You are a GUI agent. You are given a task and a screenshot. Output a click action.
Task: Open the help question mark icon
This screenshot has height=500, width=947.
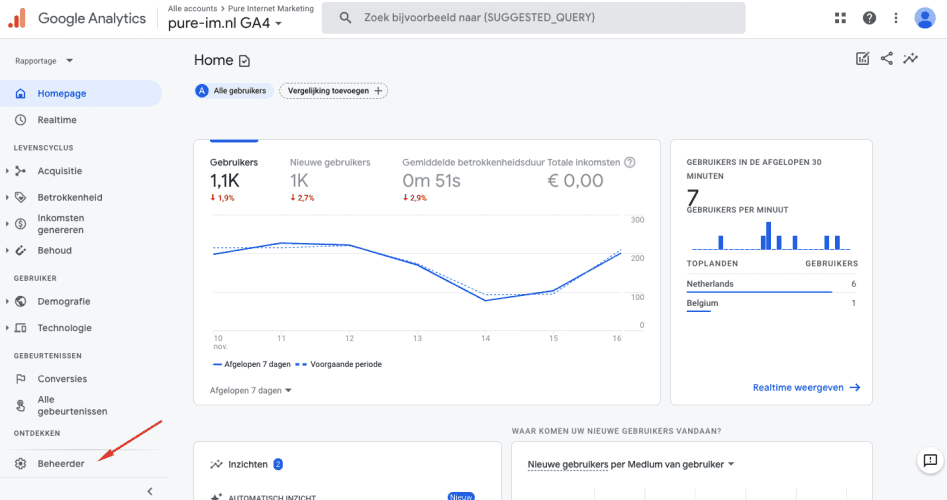869,18
